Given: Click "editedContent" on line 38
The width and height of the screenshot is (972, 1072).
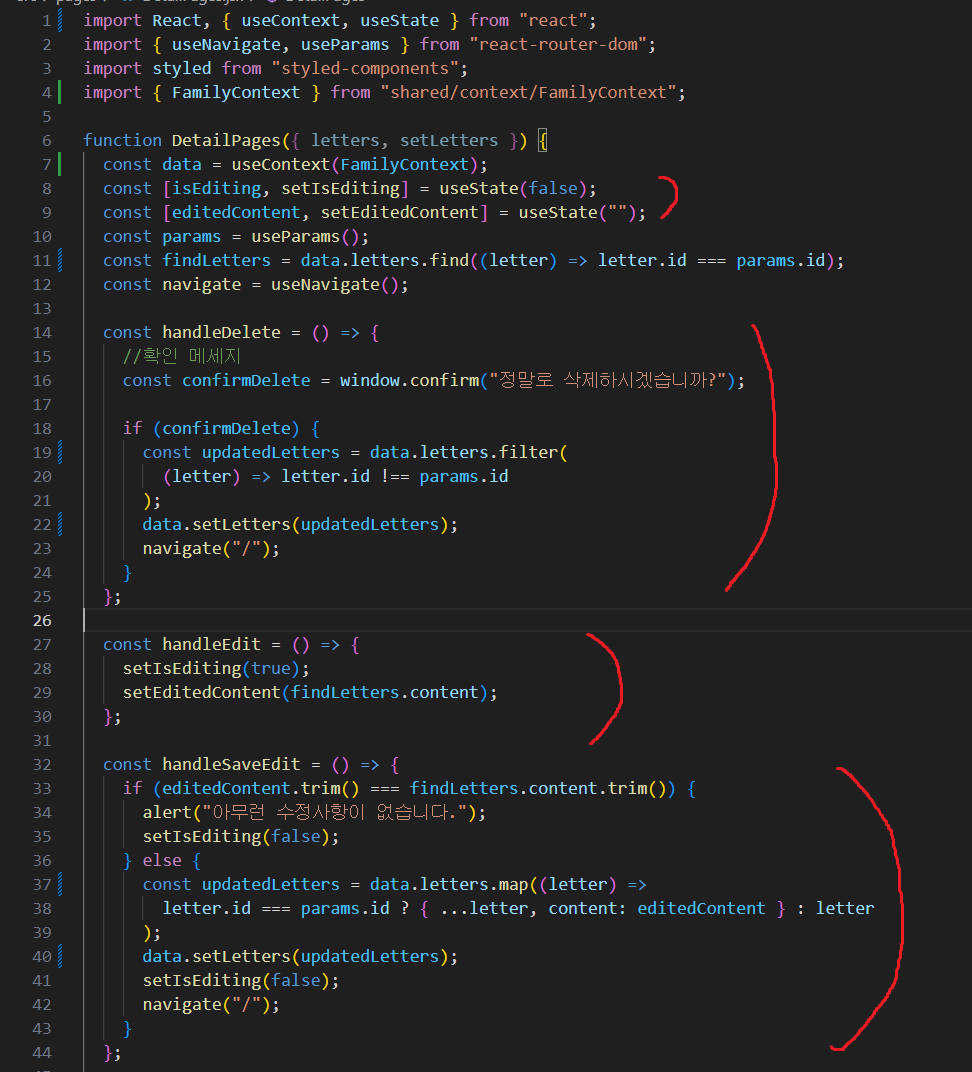Looking at the screenshot, I should (701, 909).
